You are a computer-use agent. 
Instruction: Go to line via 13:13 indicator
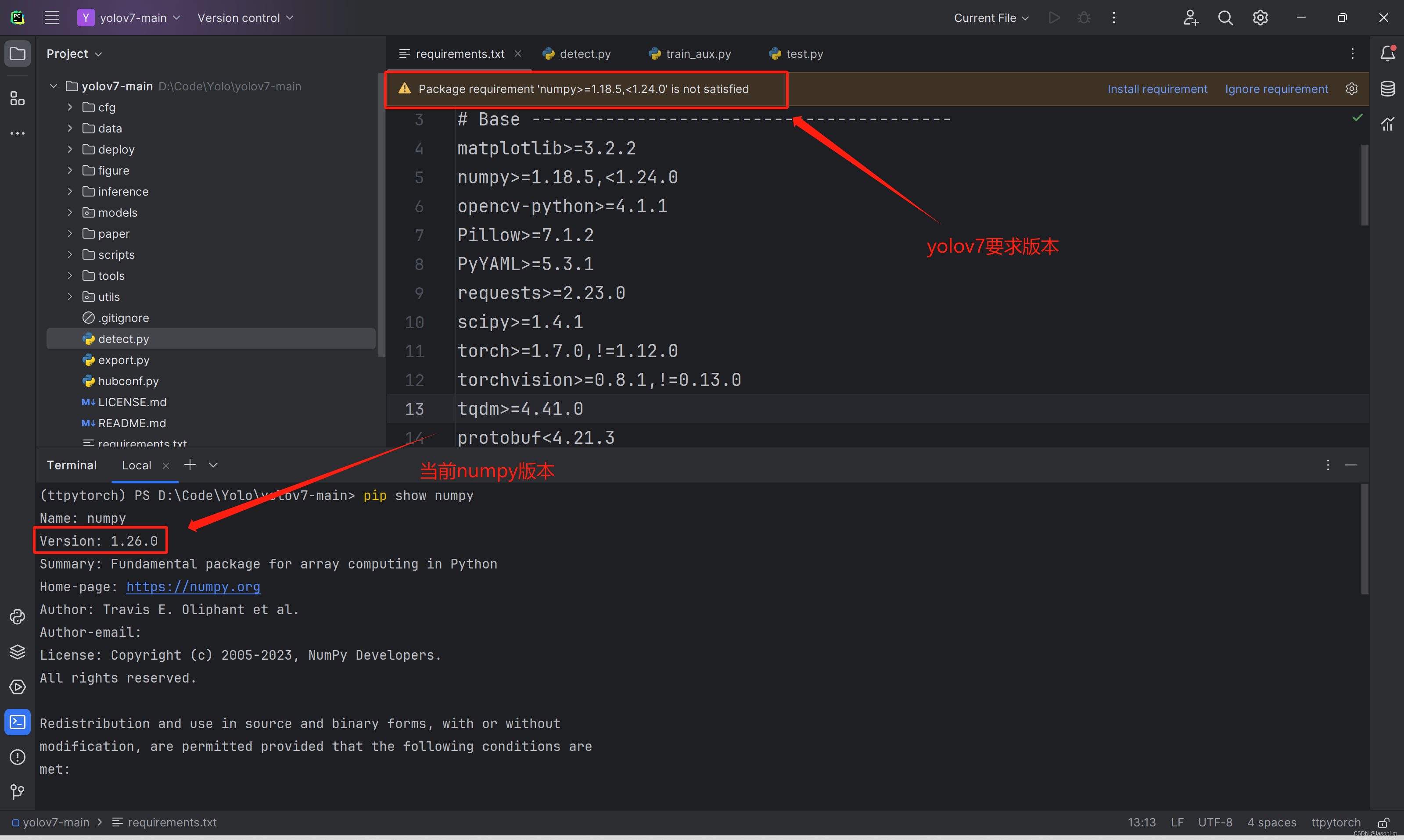[x=1141, y=822]
